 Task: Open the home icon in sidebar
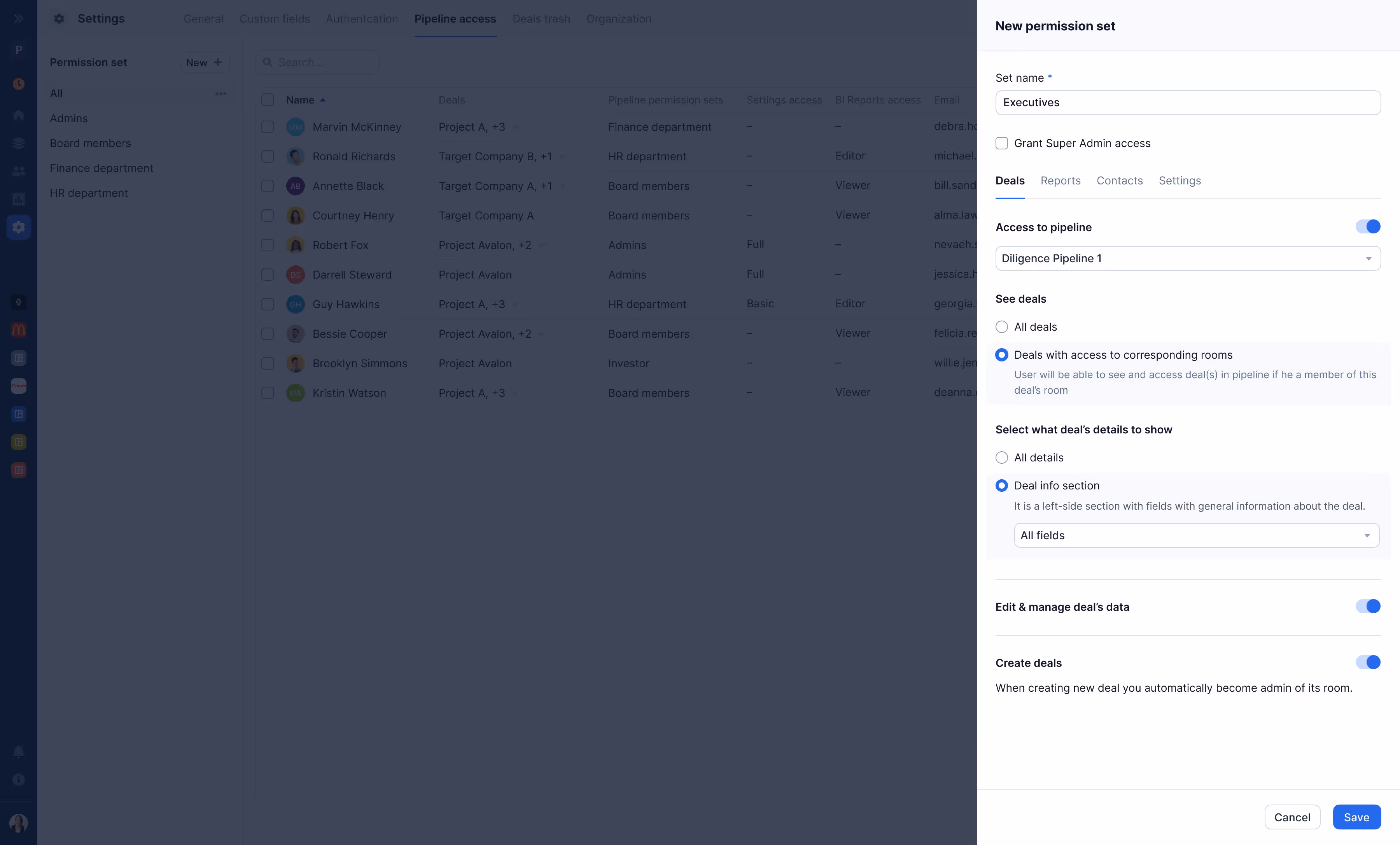(x=18, y=116)
